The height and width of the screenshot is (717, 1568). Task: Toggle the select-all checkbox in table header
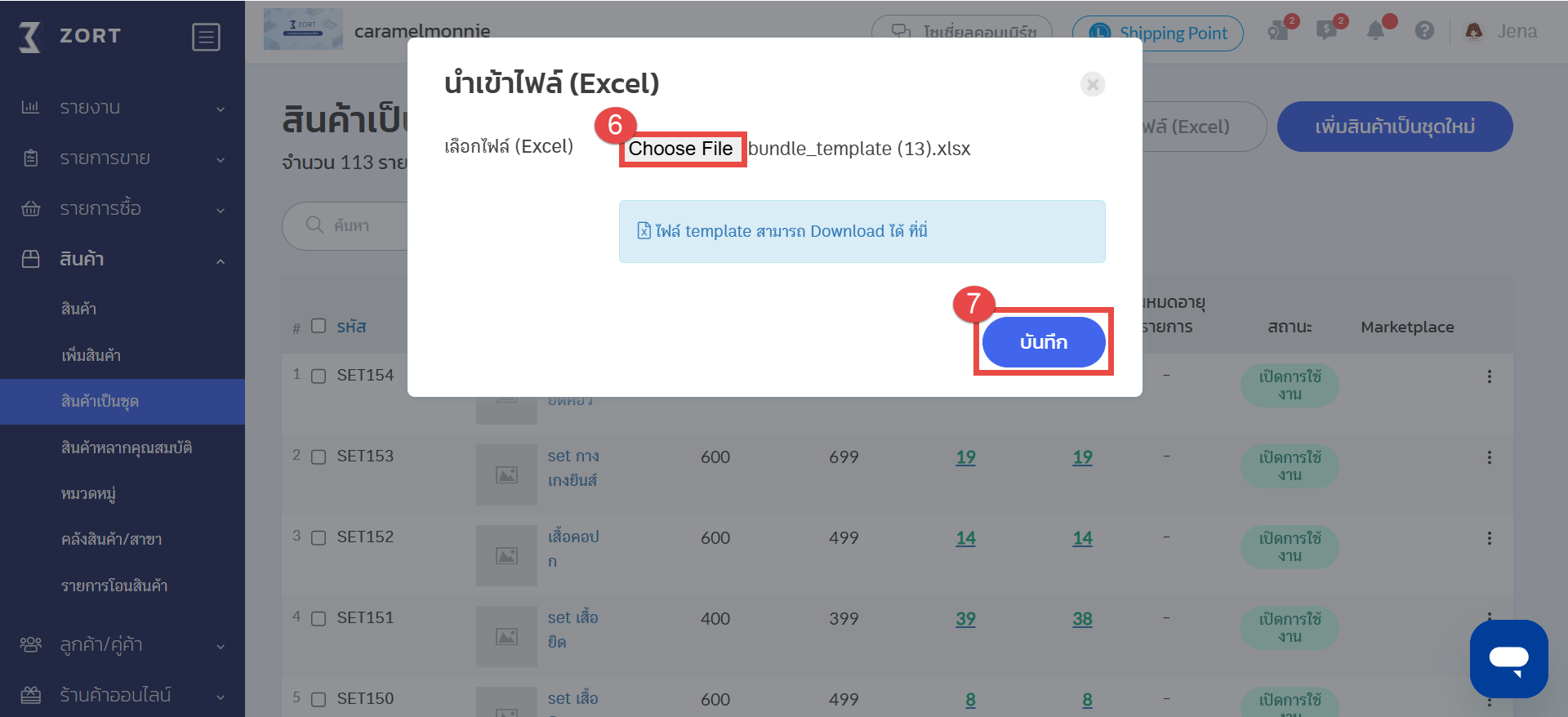318,326
